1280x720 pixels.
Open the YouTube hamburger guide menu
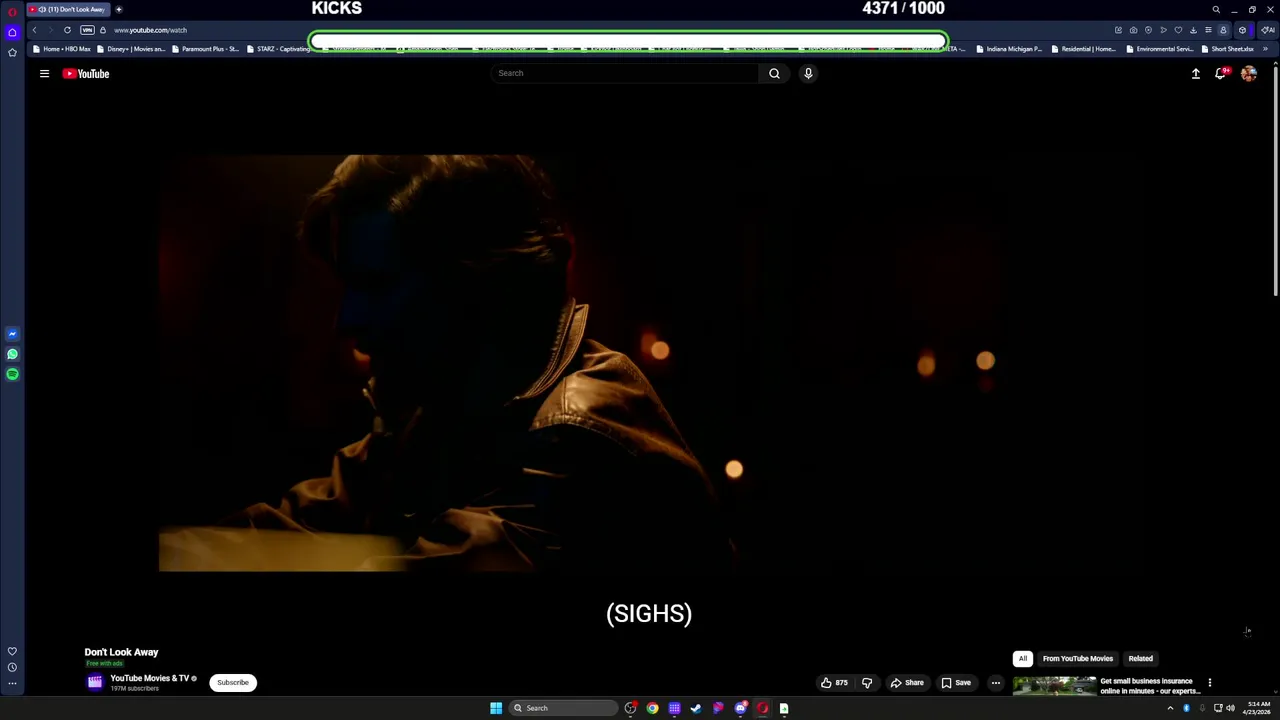click(44, 73)
